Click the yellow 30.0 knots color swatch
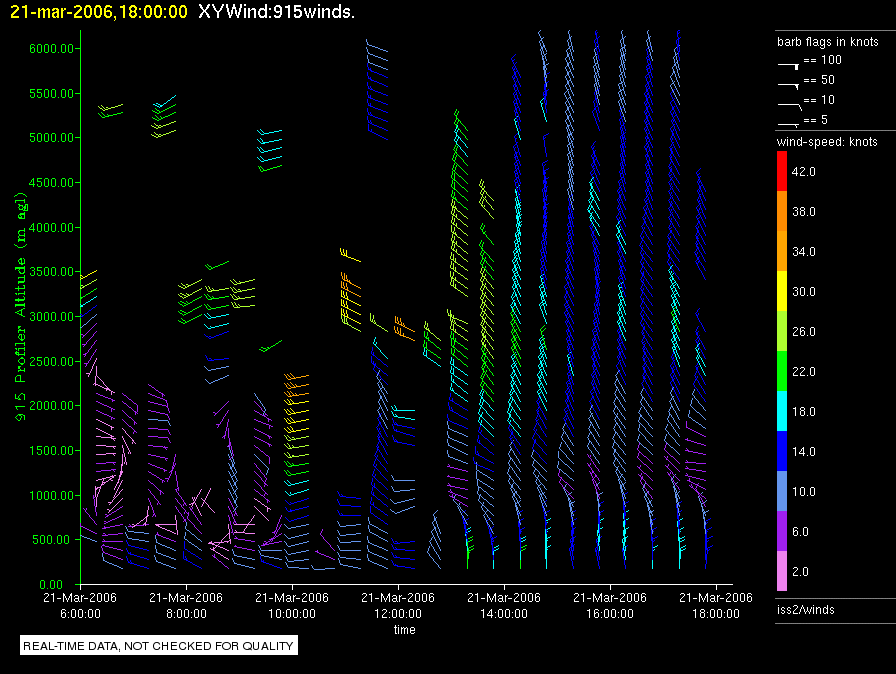The width and height of the screenshot is (896, 674). click(x=782, y=291)
